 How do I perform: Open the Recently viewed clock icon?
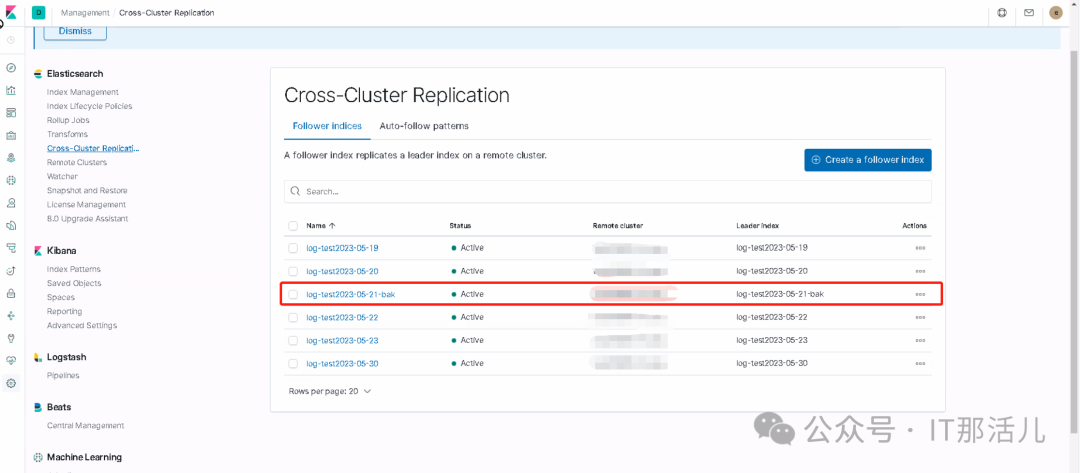pos(11,40)
